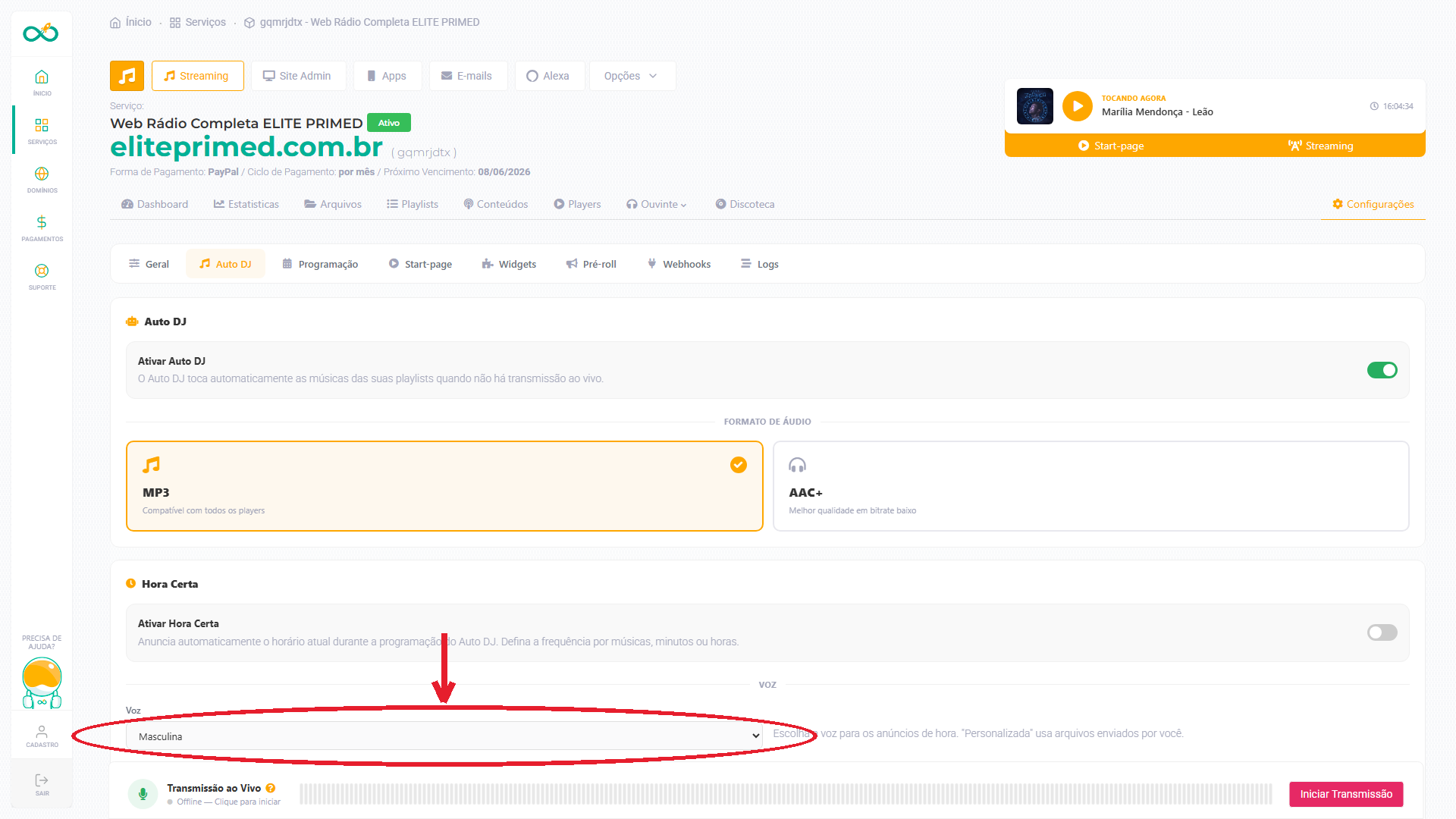Click Iniciar Transmissão button
Image resolution: width=1456 pixels, height=819 pixels.
point(1346,794)
